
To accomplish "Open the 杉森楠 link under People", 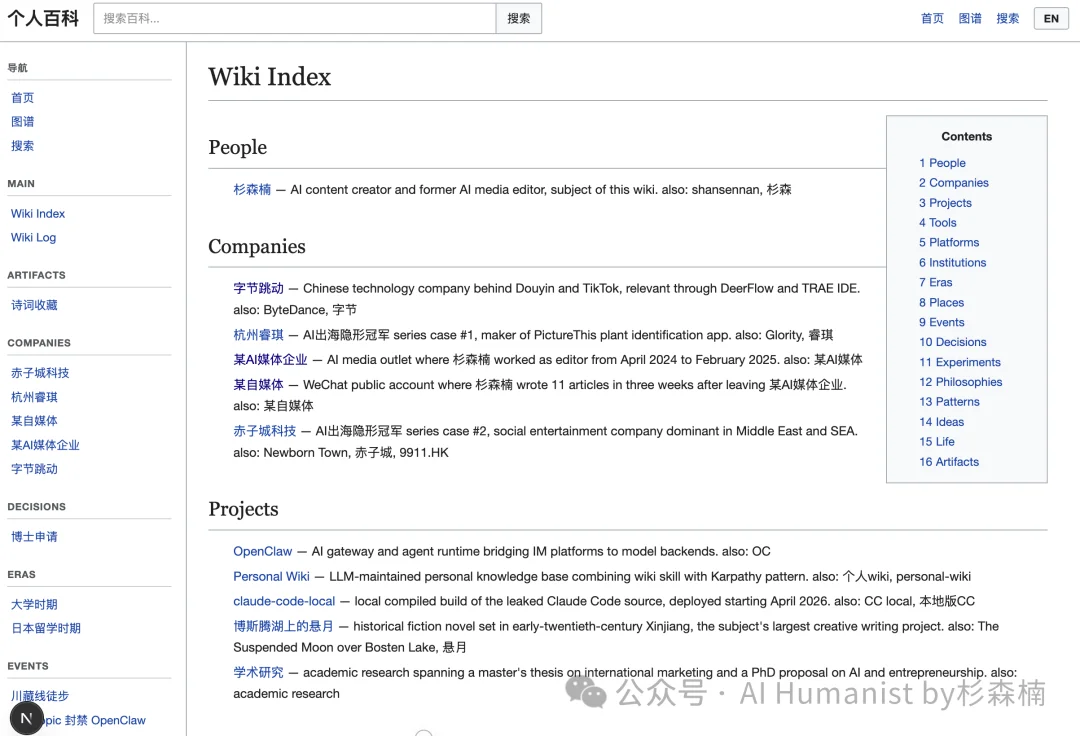I will pos(251,189).
